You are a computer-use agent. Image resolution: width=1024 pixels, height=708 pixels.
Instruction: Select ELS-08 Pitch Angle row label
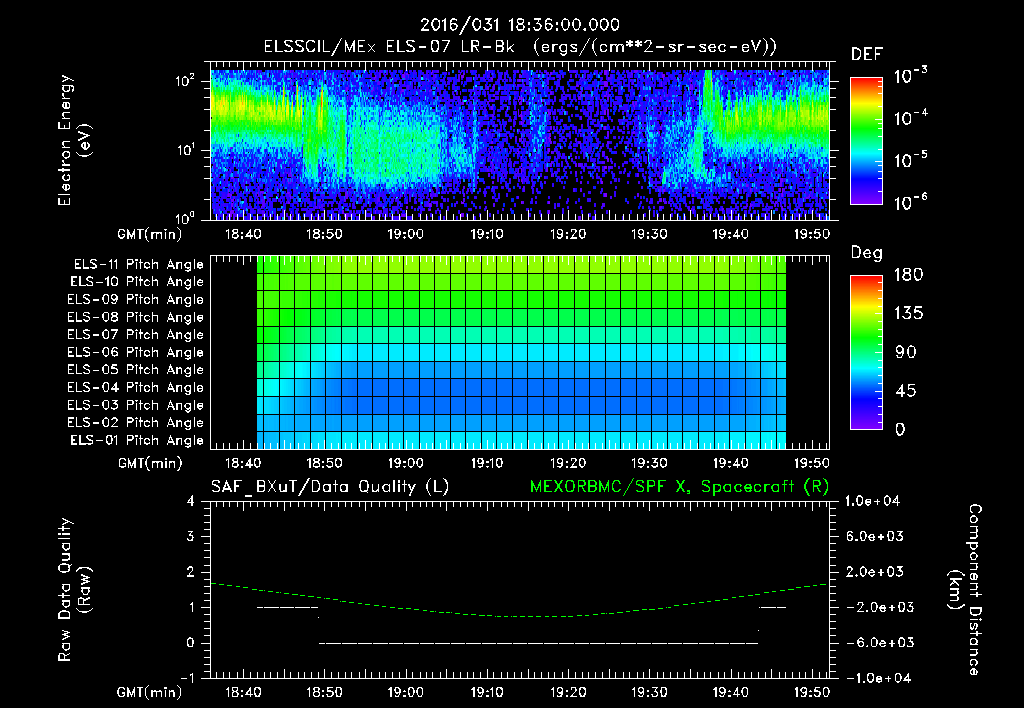tap(135, 317)
